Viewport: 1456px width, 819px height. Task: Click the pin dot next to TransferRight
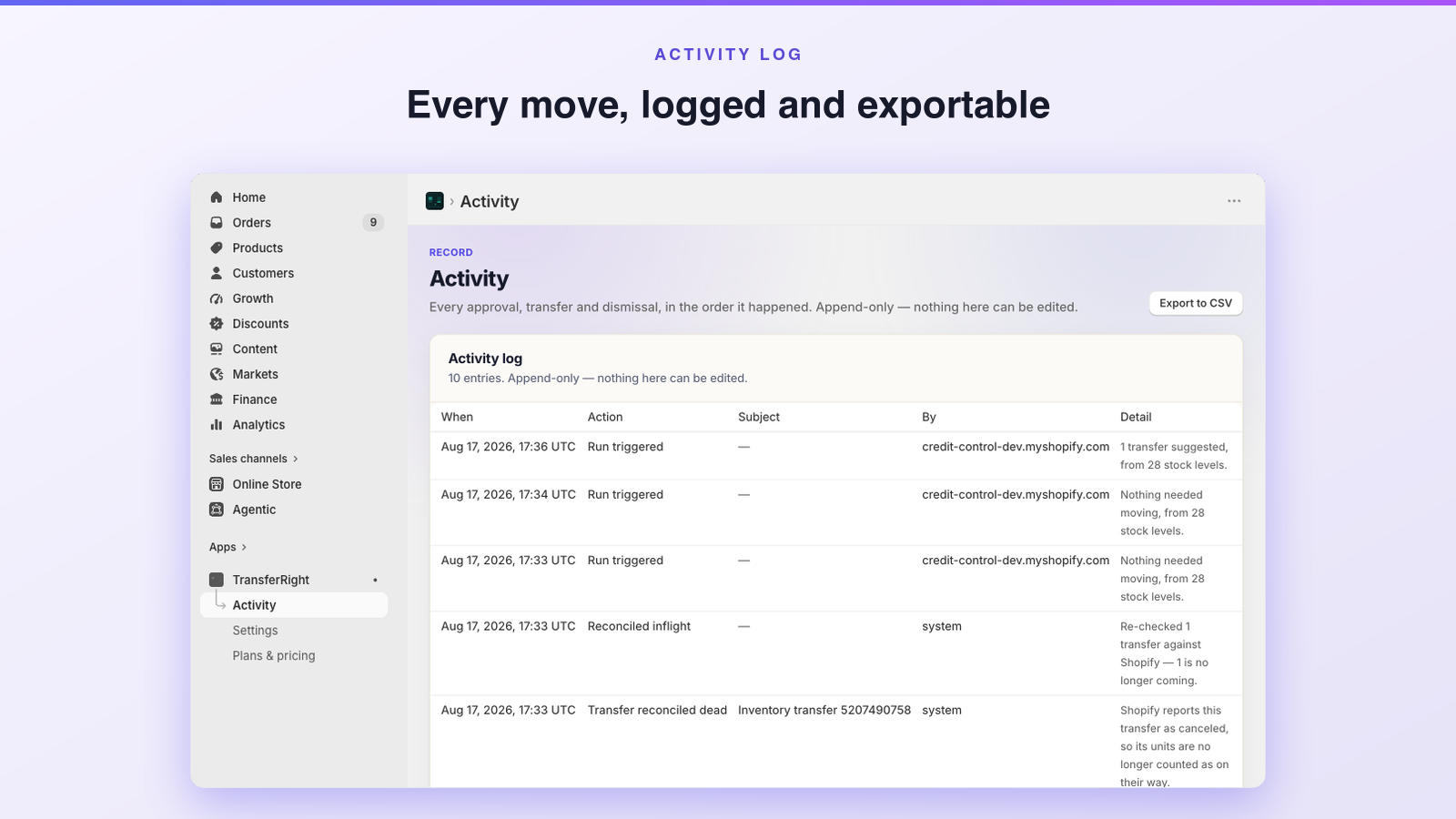(375, 580)
